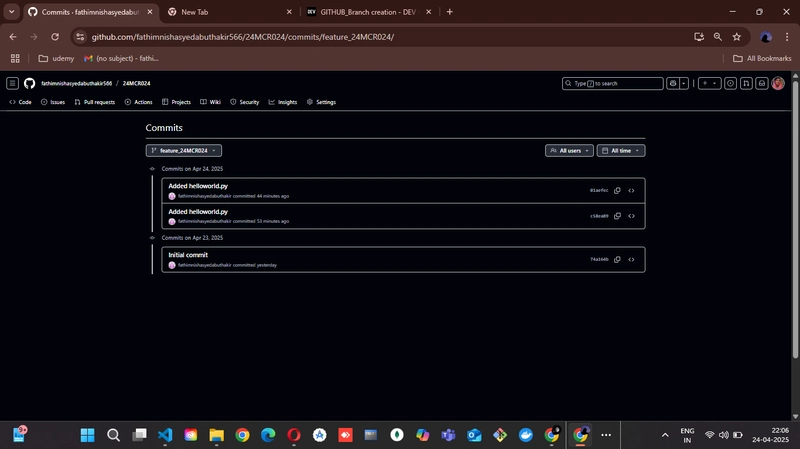Open Visual Studio Code from the taskbar

pyautogui.click(x=165, y=435)
